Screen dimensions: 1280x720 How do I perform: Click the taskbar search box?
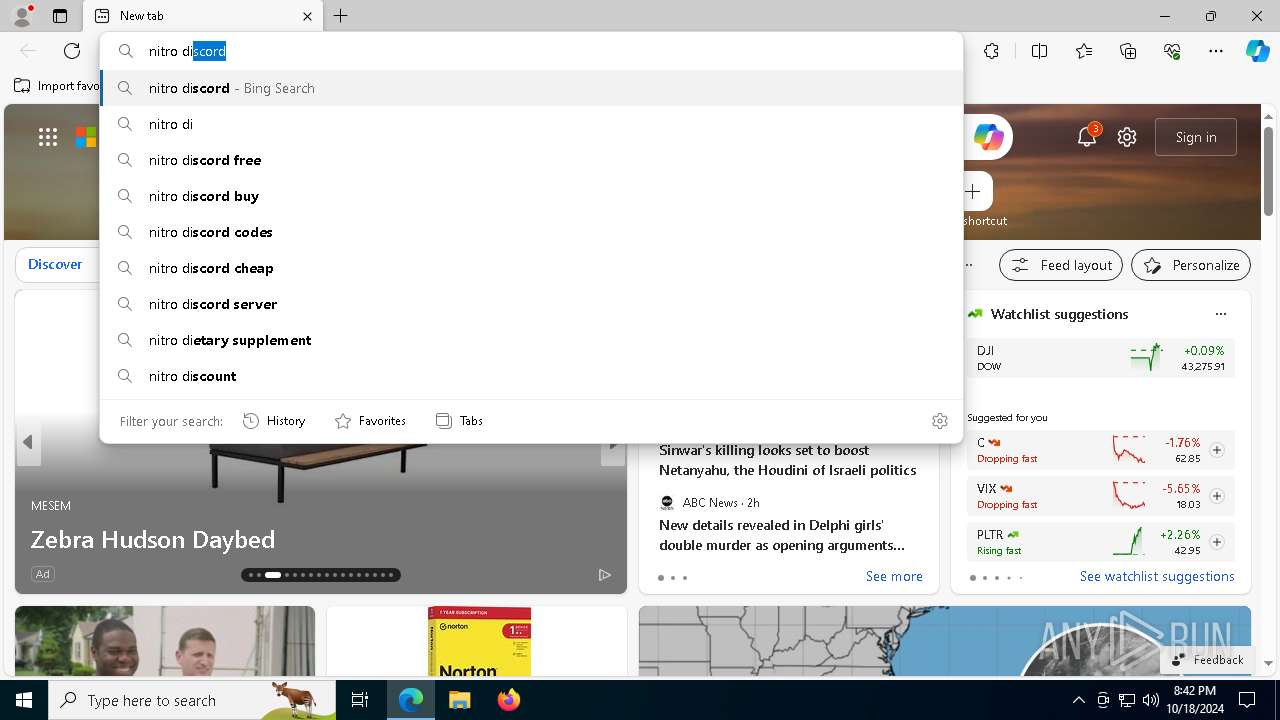[192, 700]
